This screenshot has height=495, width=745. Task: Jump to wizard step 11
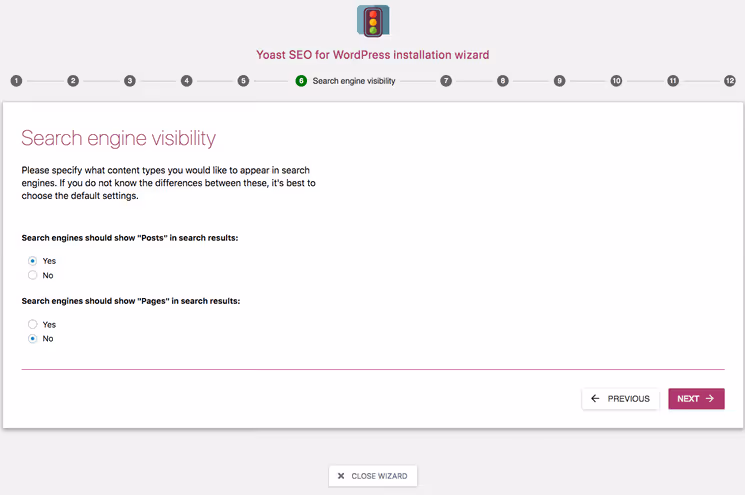[673, 81]
